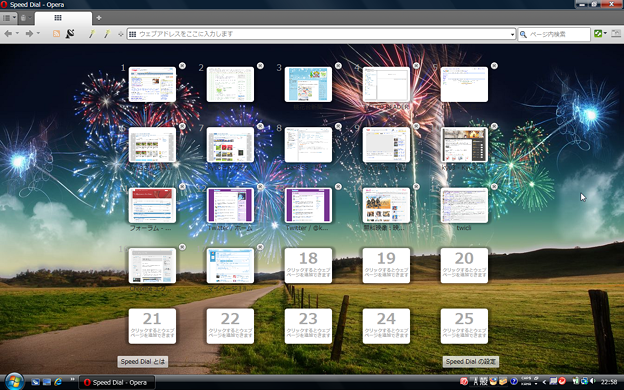The width and height of the screenshot is (624, 390).
Task: Open Internet Explorer from the taskbar quick launch
Action: tap(58, 382)
